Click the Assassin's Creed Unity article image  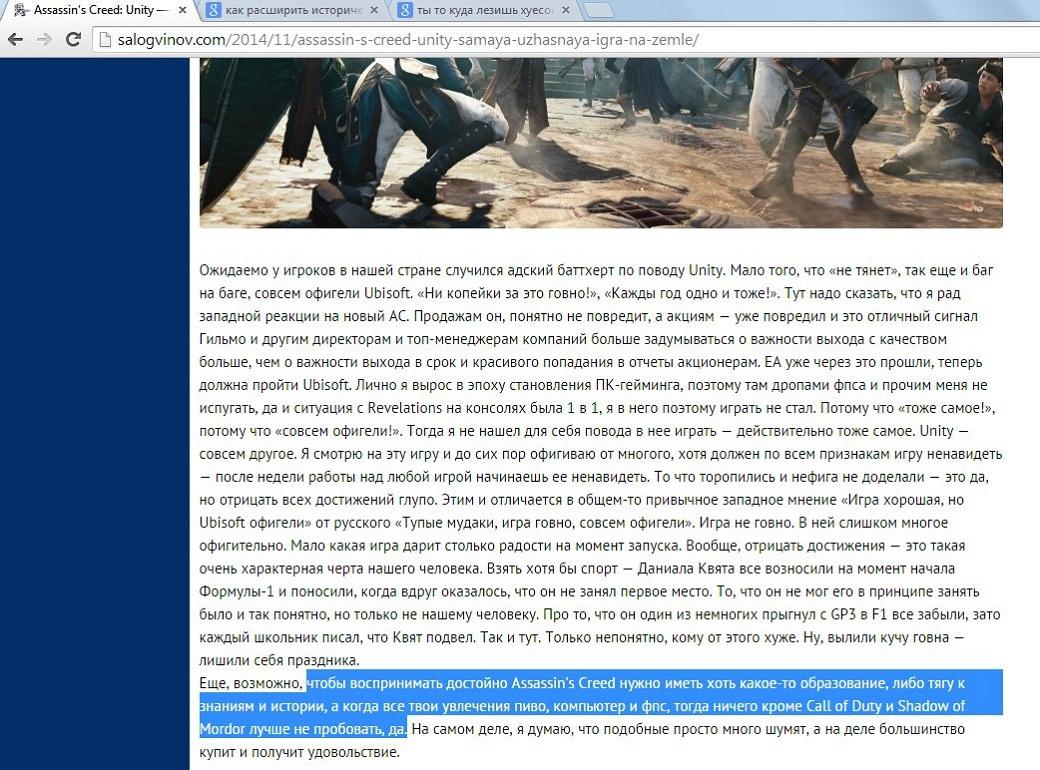click(601, 143)
